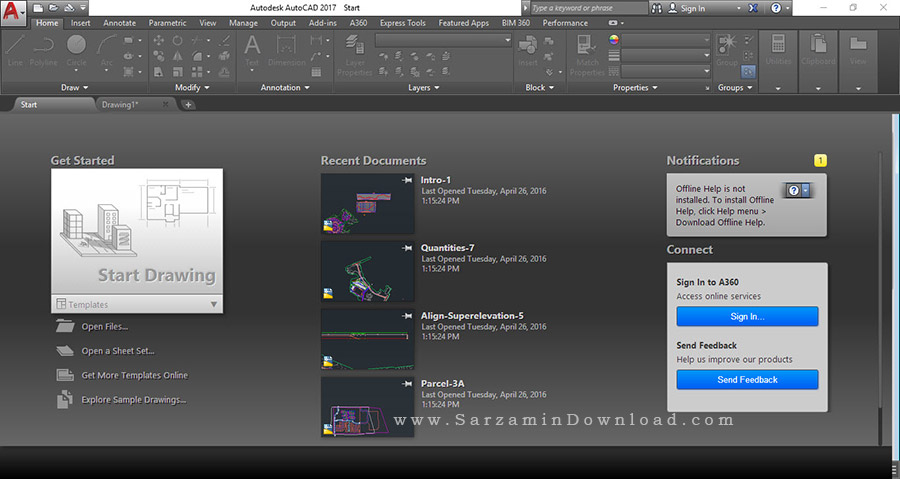Expand the Block panel
The width and height of the screenshot is (900, 479).
coord(540,88)
